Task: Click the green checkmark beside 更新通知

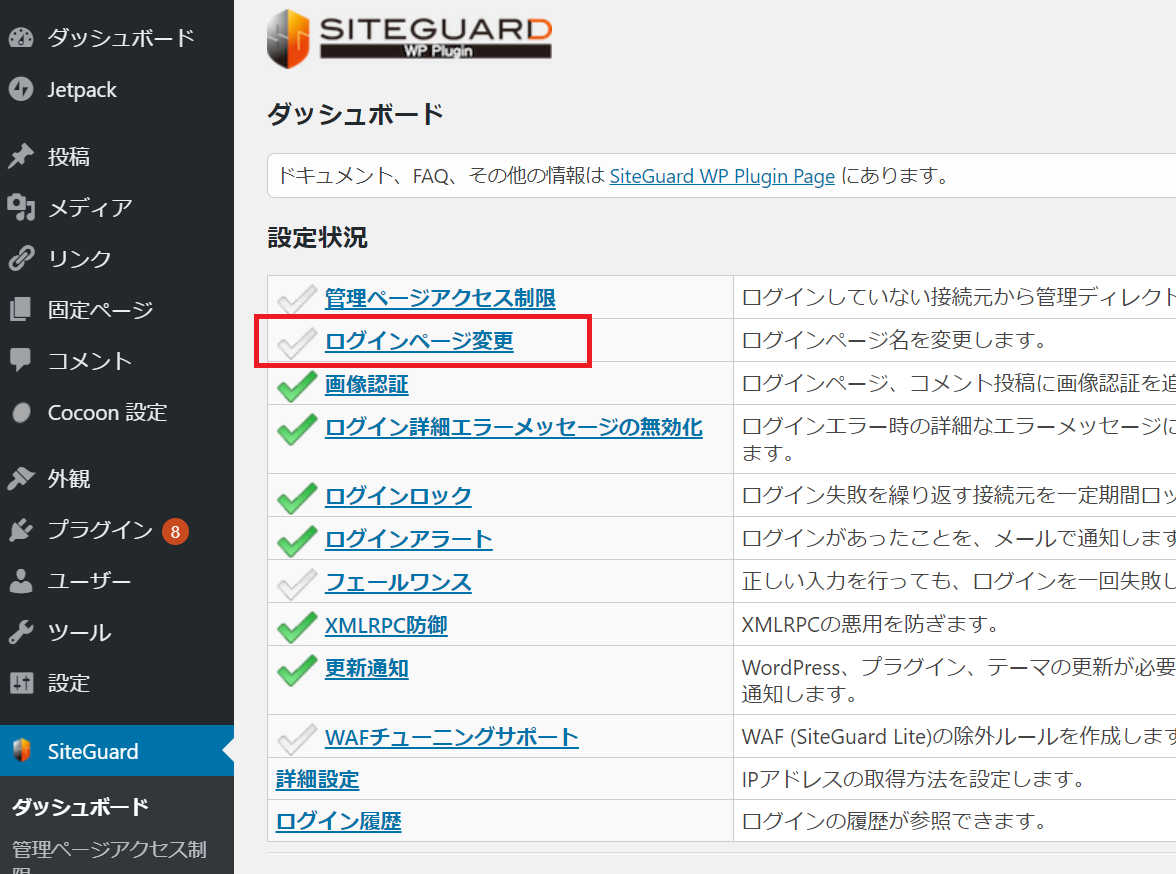Action: (297, 669)
